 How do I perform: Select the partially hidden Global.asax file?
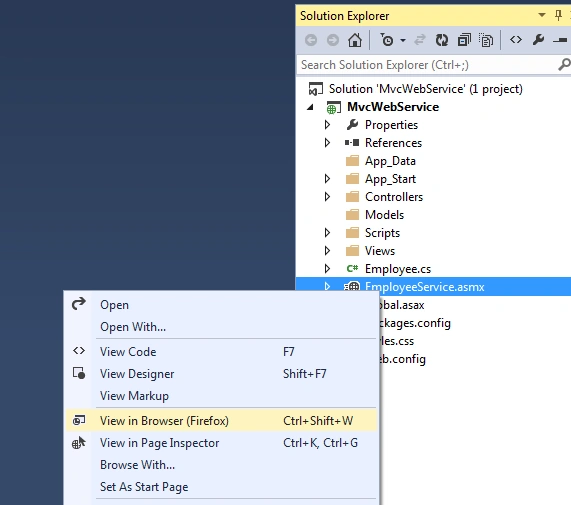(x=402, y=305)
